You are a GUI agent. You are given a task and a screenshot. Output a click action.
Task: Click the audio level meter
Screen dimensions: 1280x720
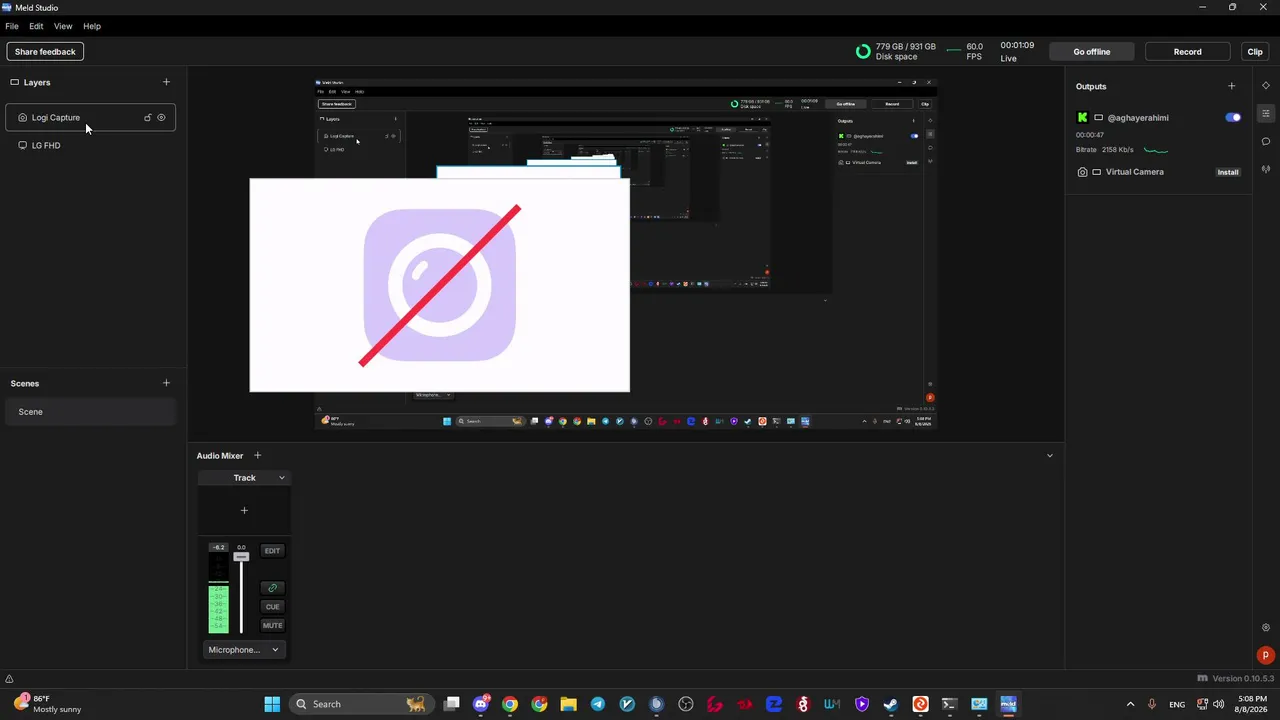pos(218,594)
